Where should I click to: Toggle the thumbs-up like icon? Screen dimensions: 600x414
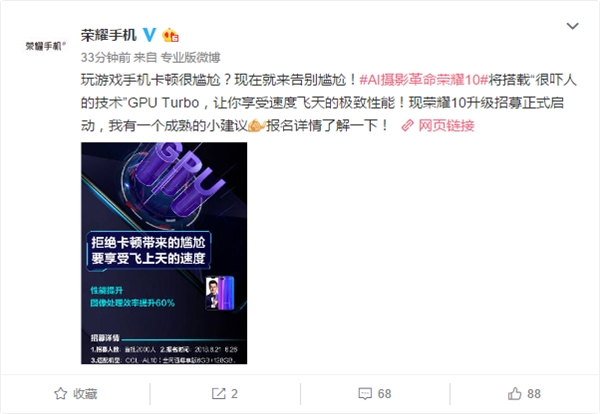point(515,393)
